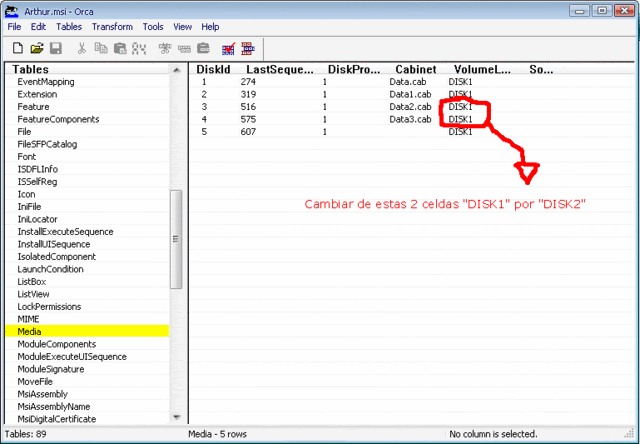Open the Help menu
The width and height of the screenshot is (640, 444).
210,27
